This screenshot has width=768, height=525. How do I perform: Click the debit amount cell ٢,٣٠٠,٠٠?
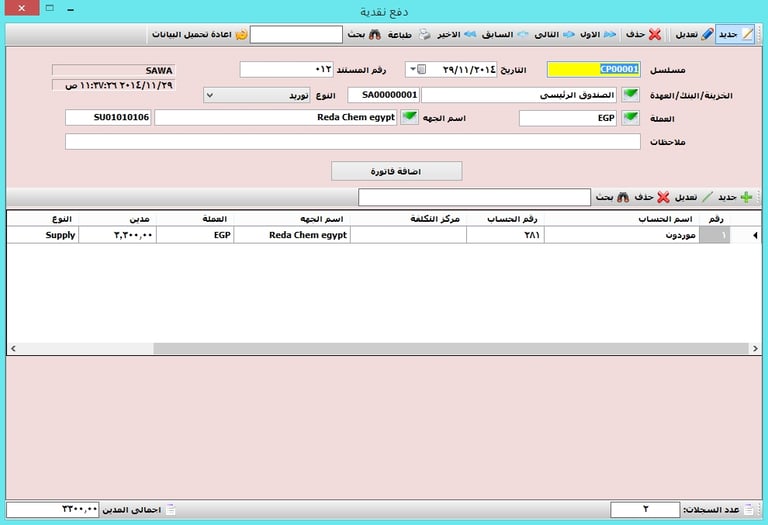[x=118, y=235]
